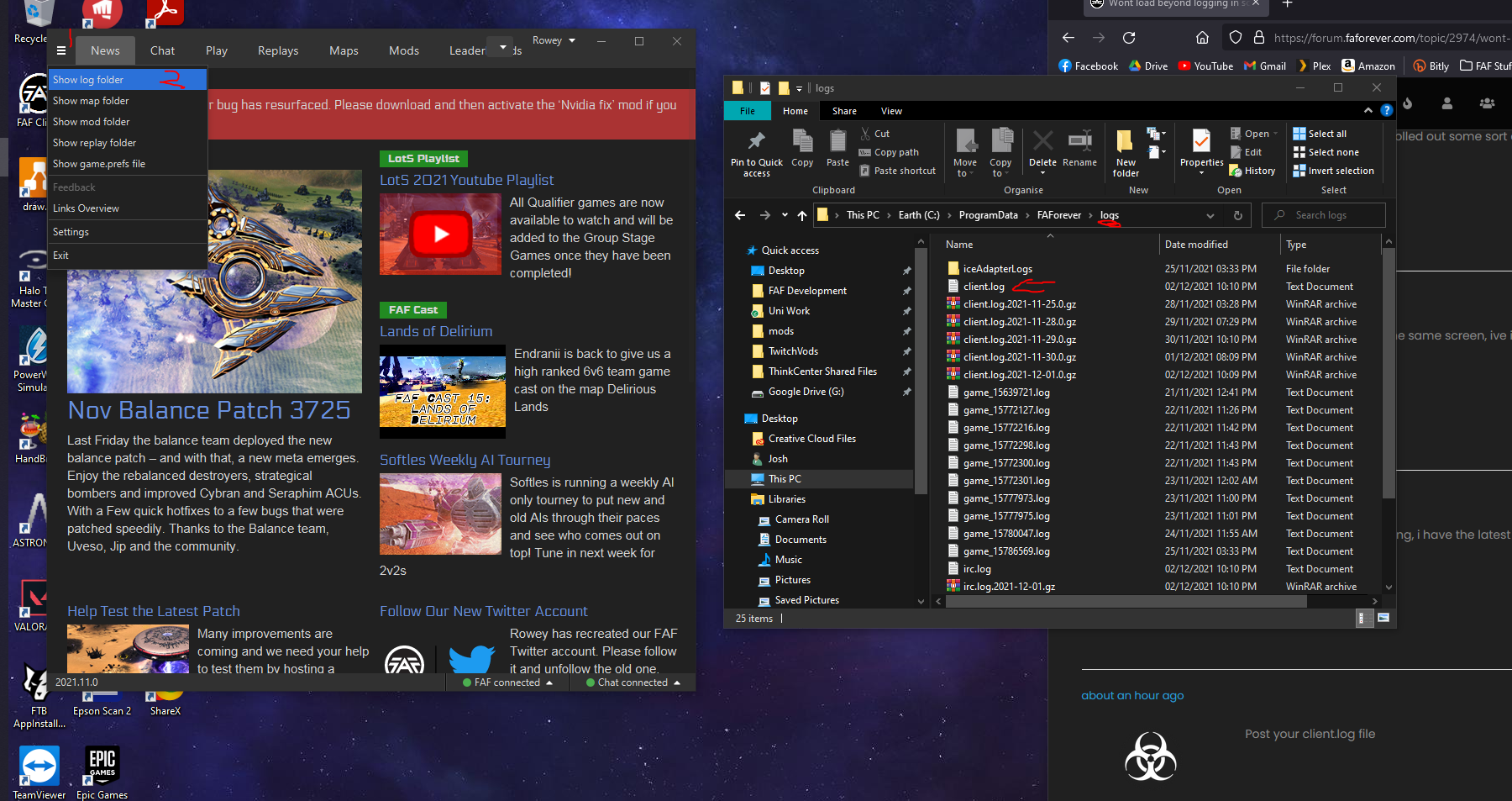1512x801 pixels.
Task: Open 'Nov Balance Patch 3725' headline
Action: [x=209, y=410]
